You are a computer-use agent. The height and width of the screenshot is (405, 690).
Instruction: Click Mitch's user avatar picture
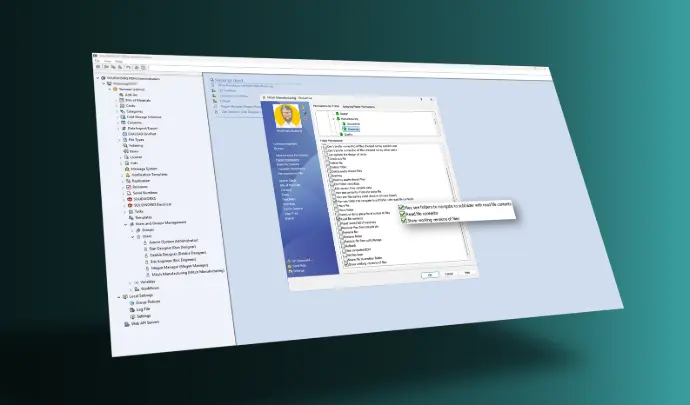(287, 117)
